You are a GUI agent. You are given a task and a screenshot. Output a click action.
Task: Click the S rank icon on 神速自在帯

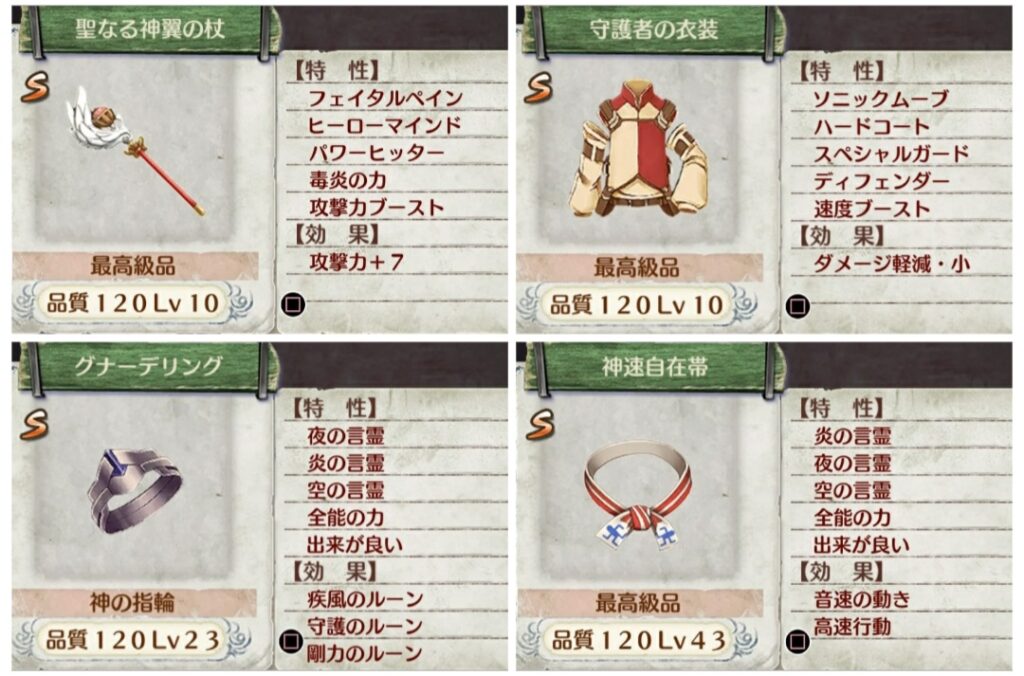[539, 425]
